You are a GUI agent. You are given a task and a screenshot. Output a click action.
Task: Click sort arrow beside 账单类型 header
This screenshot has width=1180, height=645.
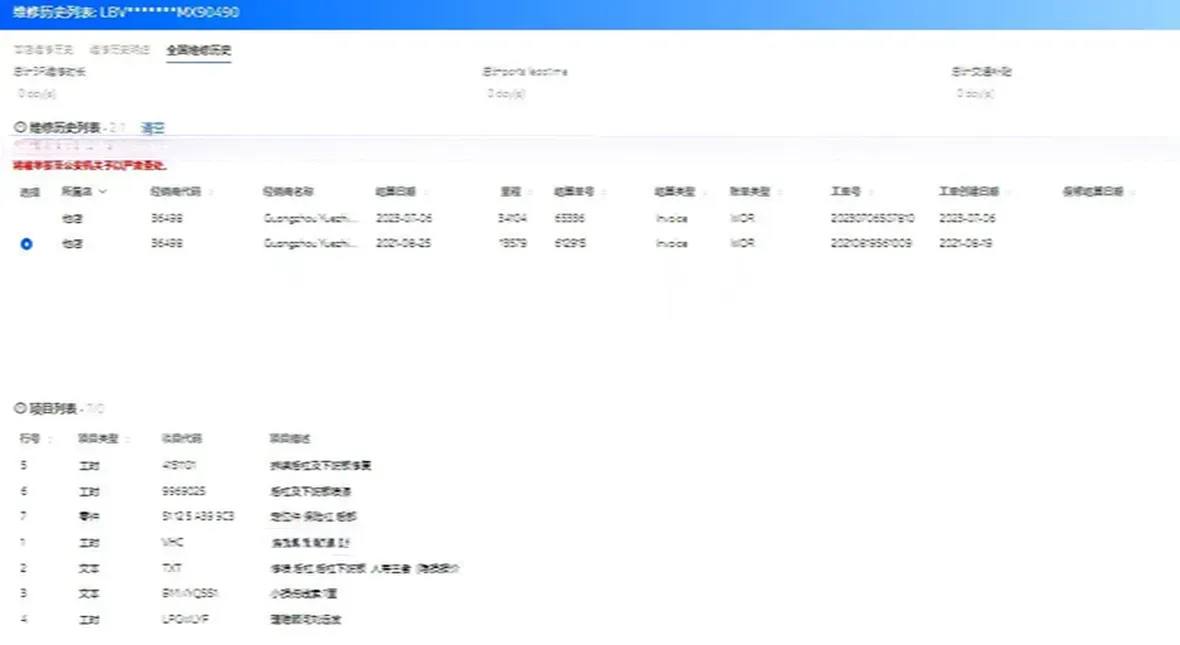pos(779,192)
